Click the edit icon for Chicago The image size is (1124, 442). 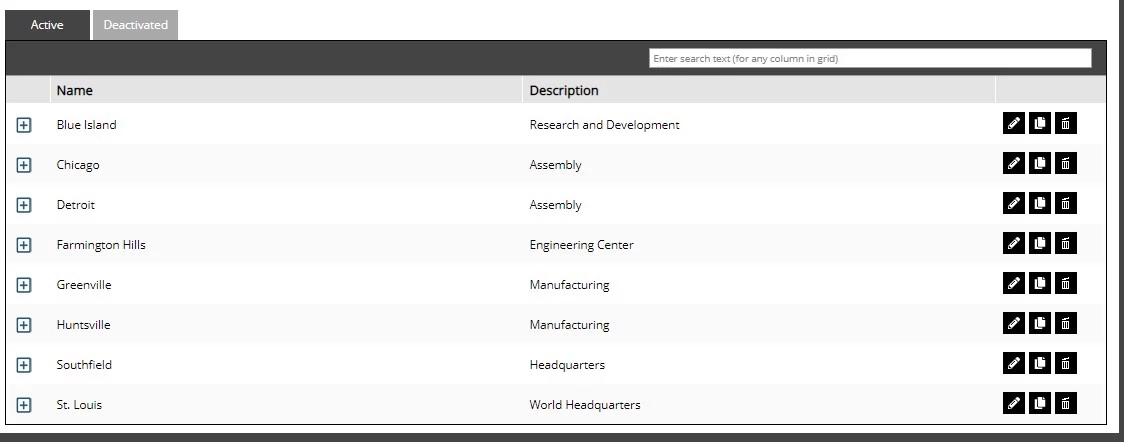pos(1014,163)
